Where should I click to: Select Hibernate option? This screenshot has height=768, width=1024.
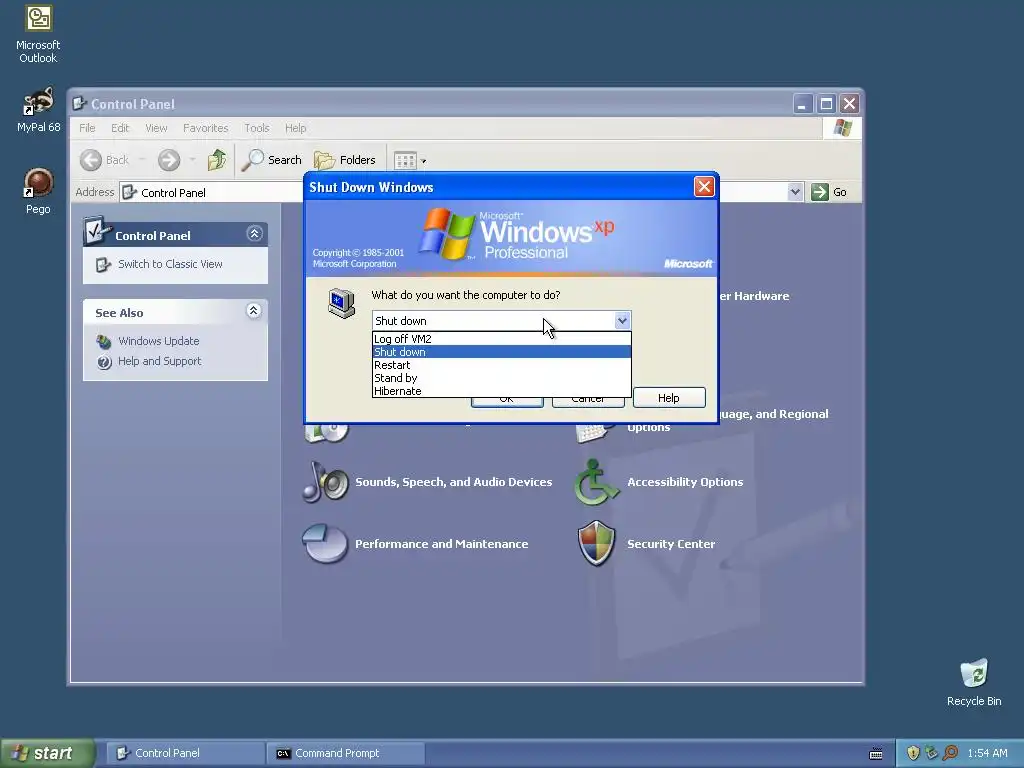pyautogui.click(x=502, y=391)
